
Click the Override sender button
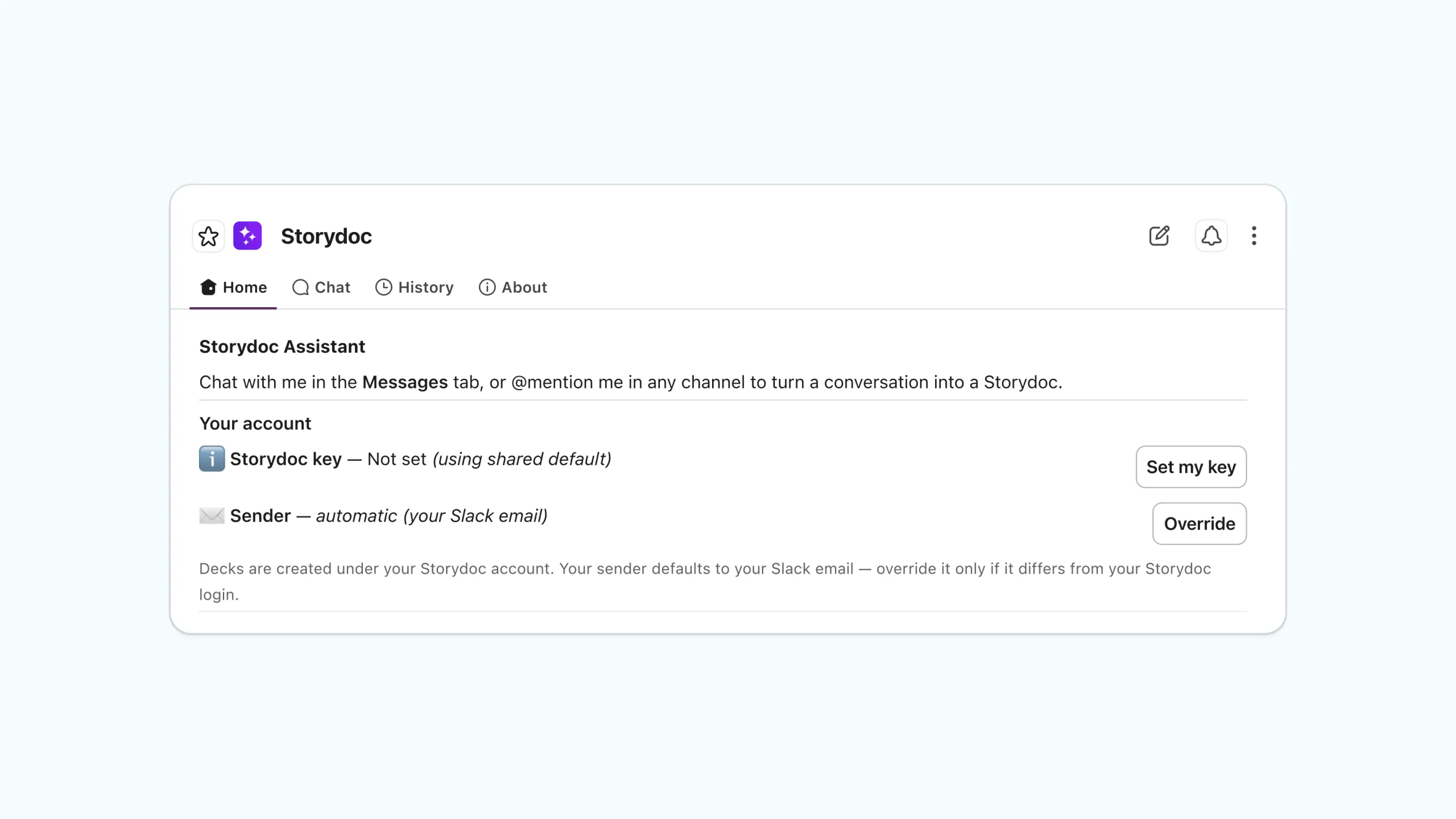1199,524
